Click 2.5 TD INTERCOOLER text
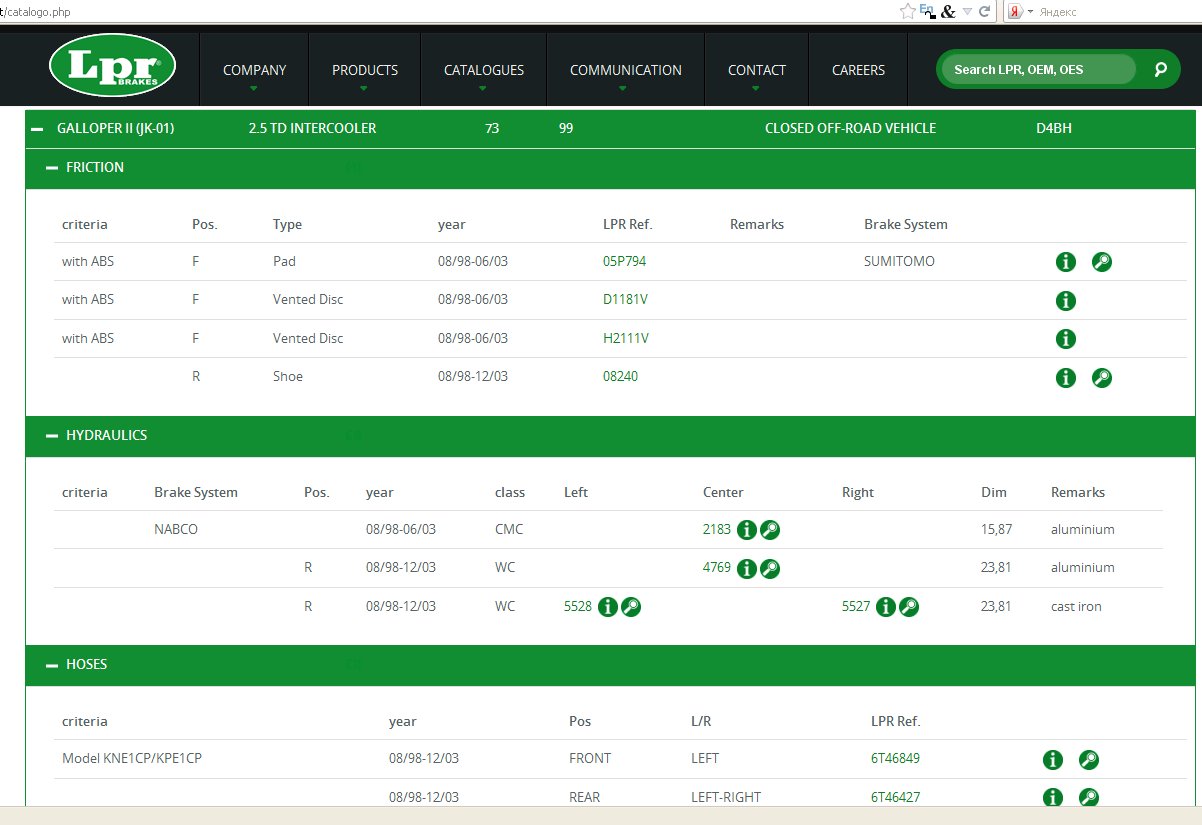The height and width of the screenshot is (825, 1202). pyautogui.click(x=312, y=128)
